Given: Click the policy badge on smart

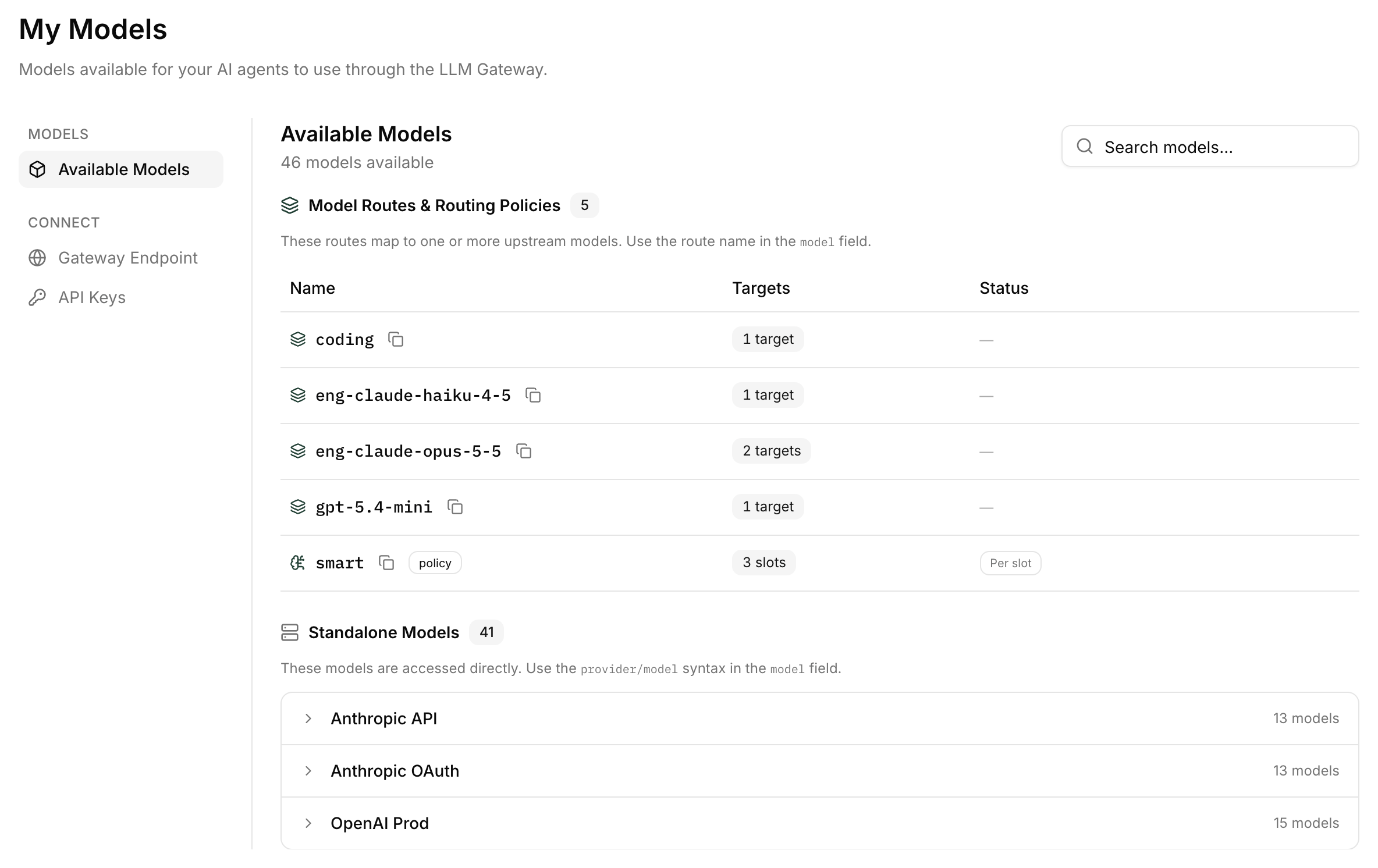Looking at the screenshot, I should pos(435,563).
